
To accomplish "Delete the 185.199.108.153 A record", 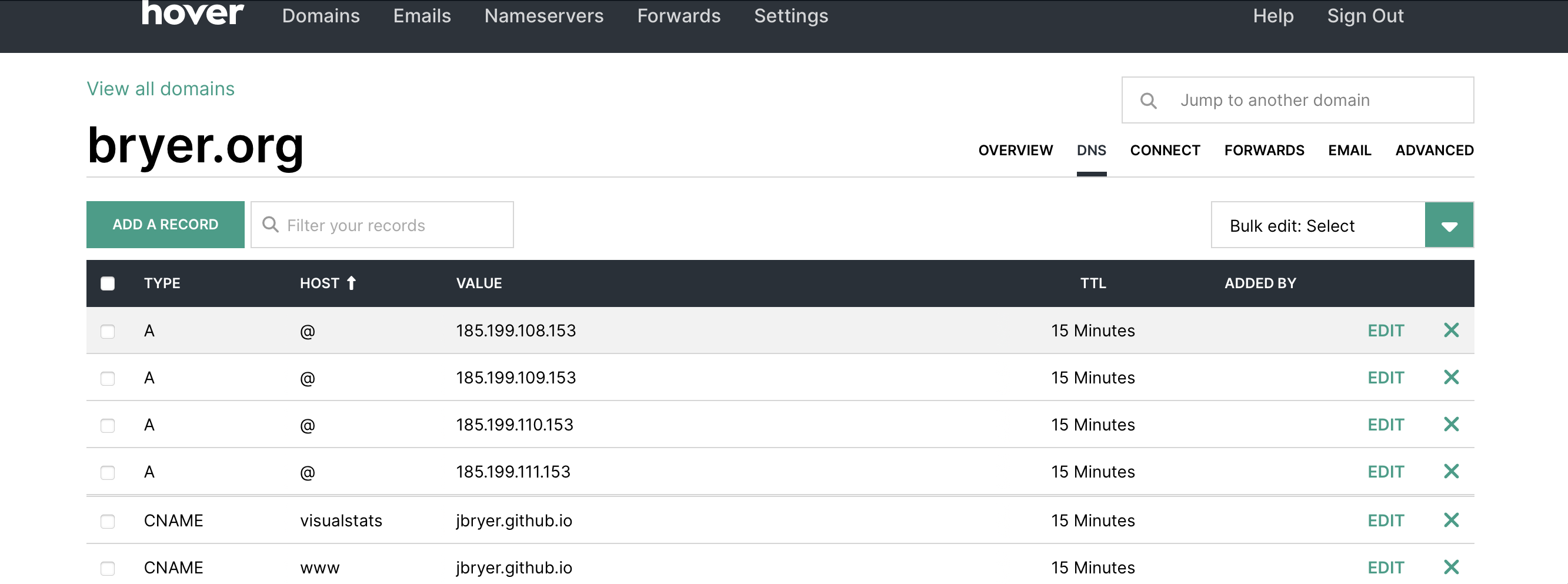I will coord(1450,330).
